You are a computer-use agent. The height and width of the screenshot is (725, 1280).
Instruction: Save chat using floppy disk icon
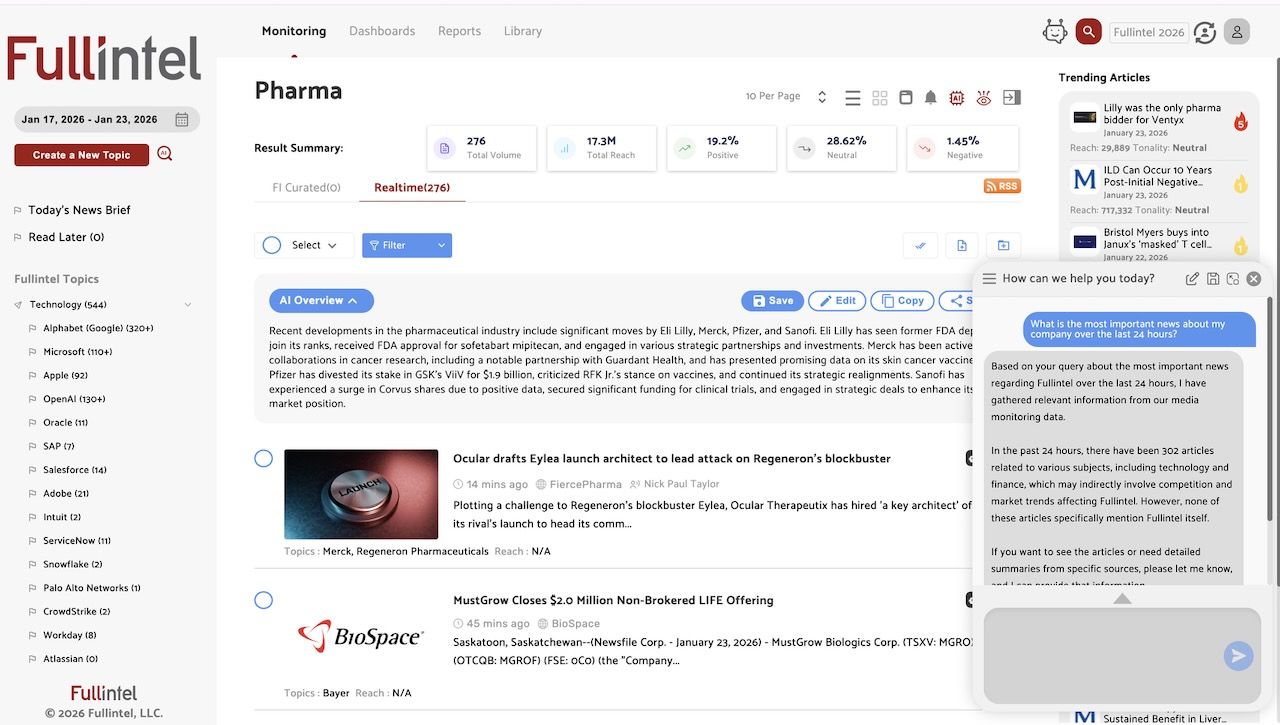pos(1213,279)
